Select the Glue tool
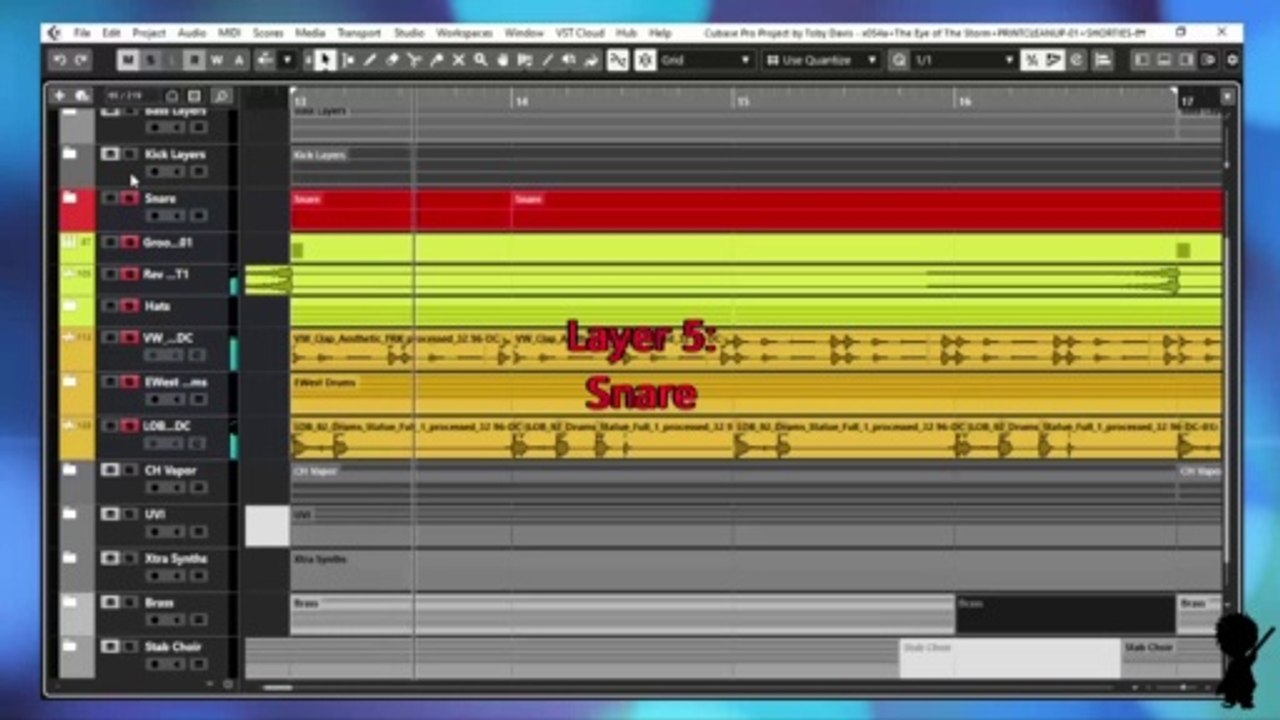Image resolution: width=1280 pixels, height=720 pixels. (436, 60)
